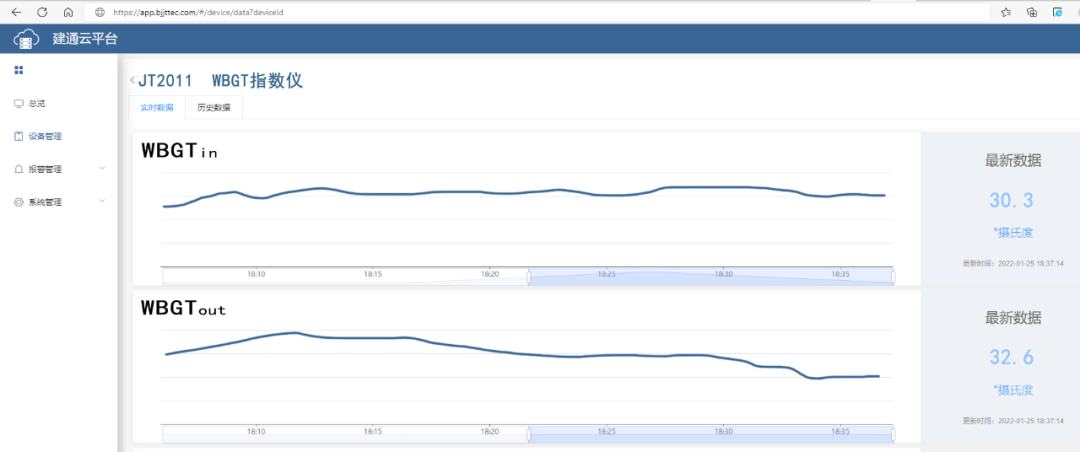Click the WBGTout zoom slider selected range
The image size is (1080, 452).
(710, 434)
